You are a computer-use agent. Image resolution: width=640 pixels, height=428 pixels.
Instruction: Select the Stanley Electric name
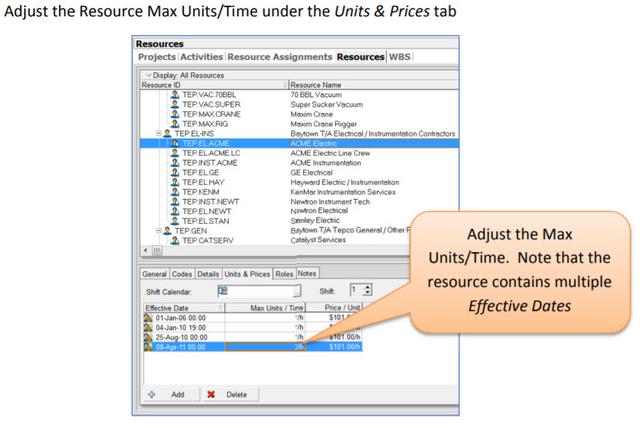pyautogui.click(x=315, y=221)
